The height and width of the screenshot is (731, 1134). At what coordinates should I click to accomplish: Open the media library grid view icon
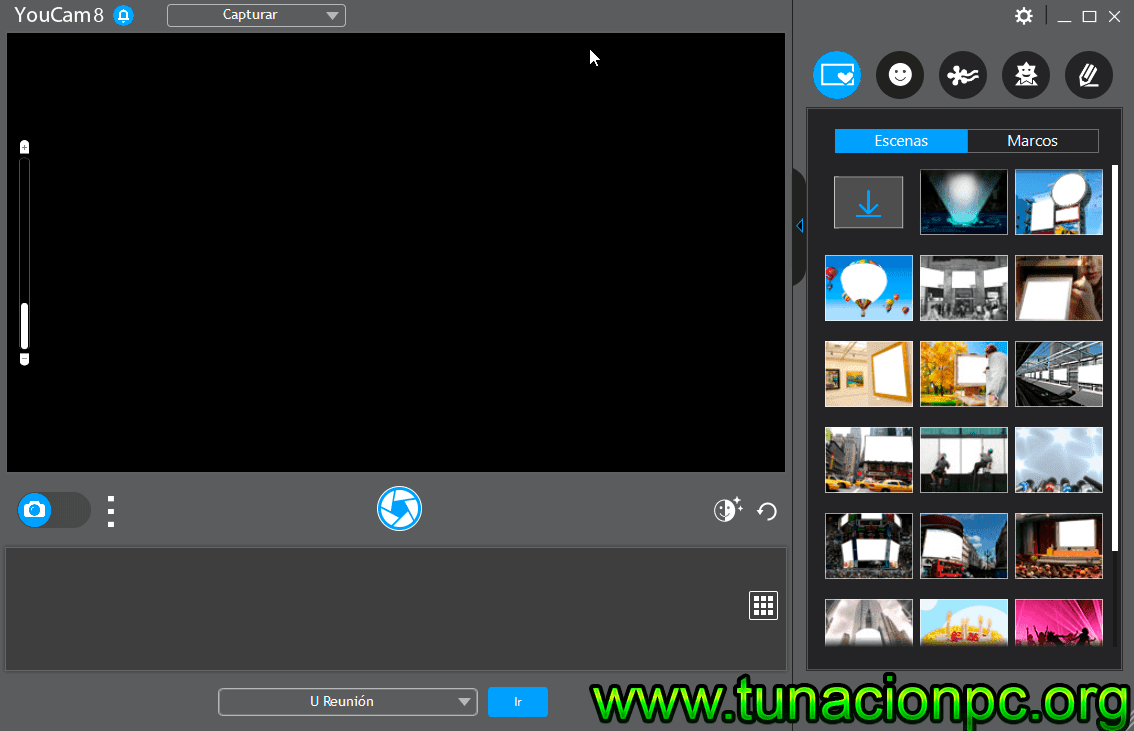[x=763, y=606]
